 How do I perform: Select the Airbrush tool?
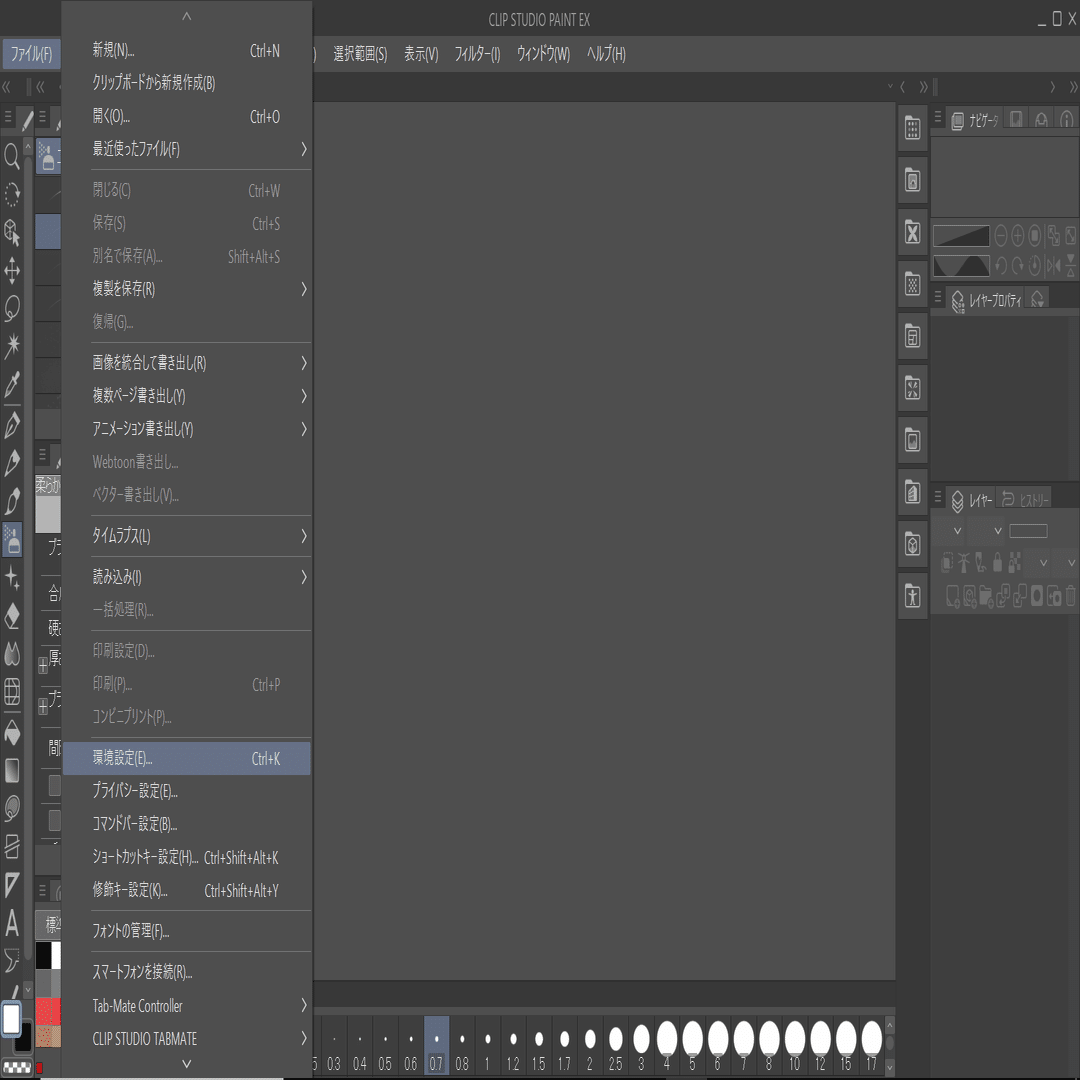[x=12, y=539]
